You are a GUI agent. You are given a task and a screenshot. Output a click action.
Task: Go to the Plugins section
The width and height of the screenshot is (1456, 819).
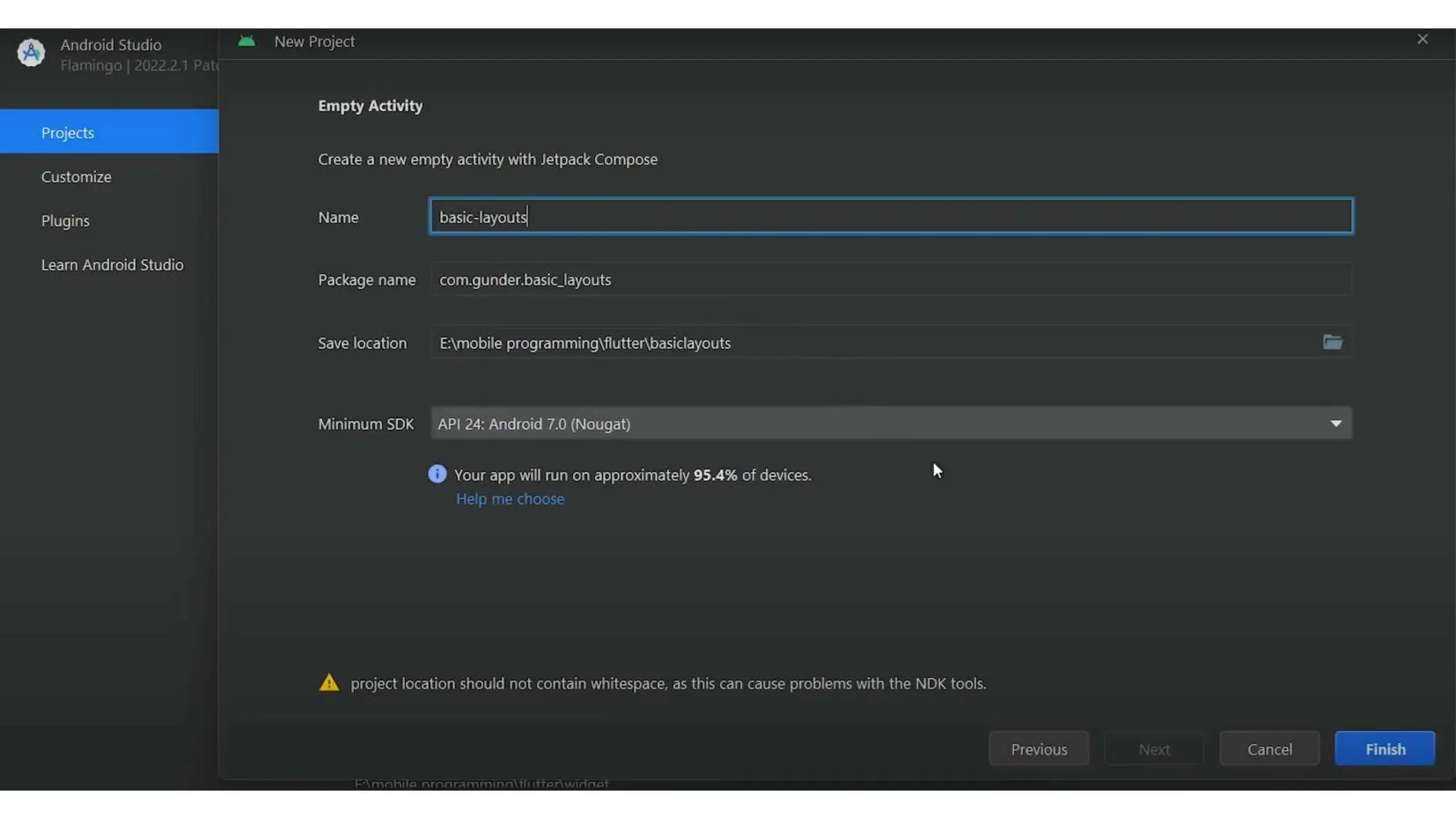pos(65,220)
